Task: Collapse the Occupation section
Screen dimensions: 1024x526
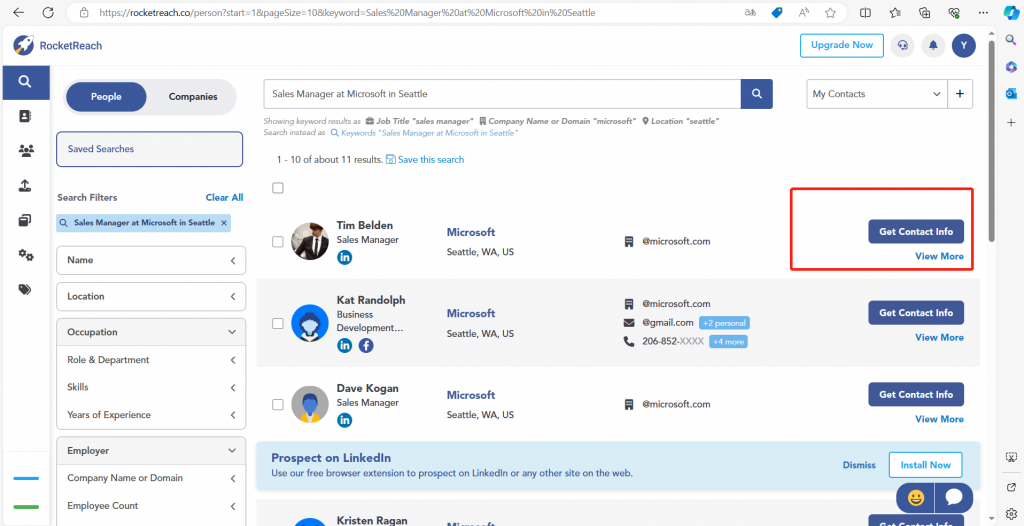Action: click(151, 332)
